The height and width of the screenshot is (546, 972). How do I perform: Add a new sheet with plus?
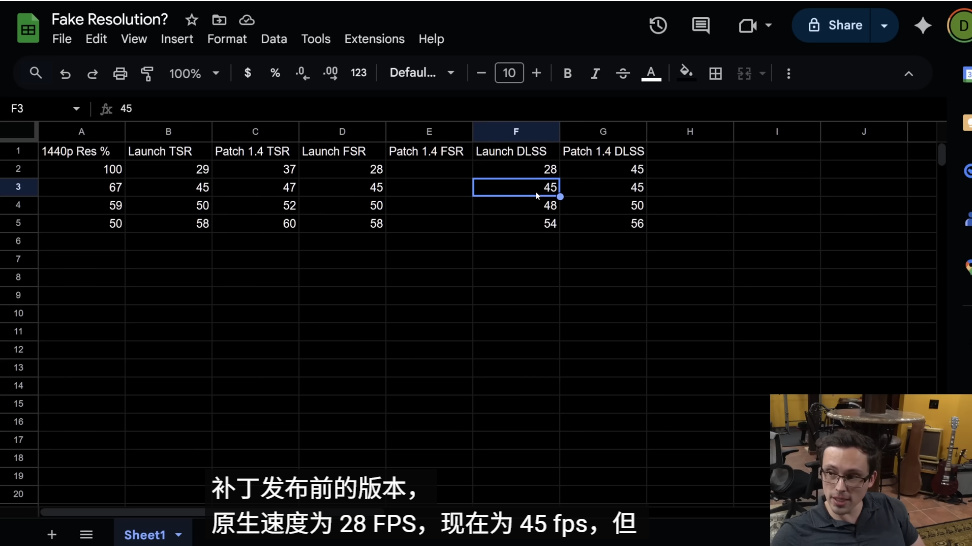(52, 534)
